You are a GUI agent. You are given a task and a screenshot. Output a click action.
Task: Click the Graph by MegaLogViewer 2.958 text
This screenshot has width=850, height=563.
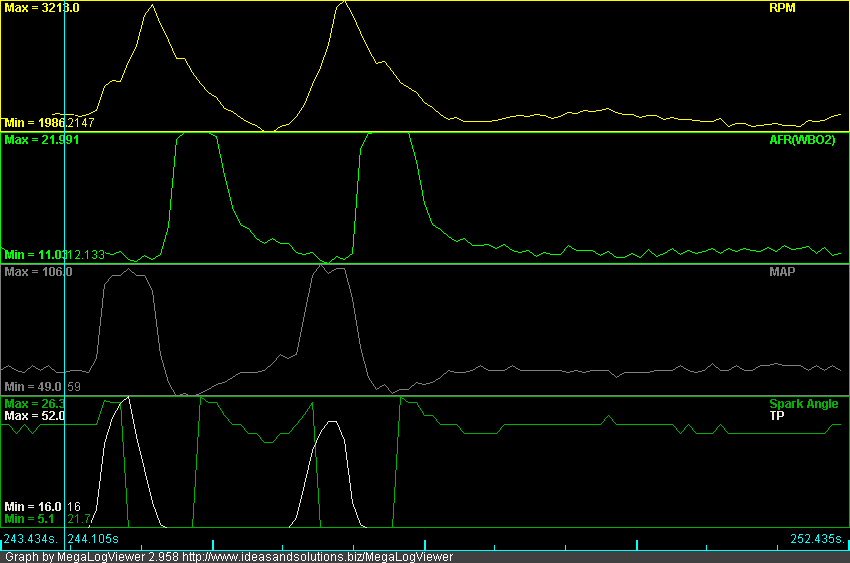point(91,557)
